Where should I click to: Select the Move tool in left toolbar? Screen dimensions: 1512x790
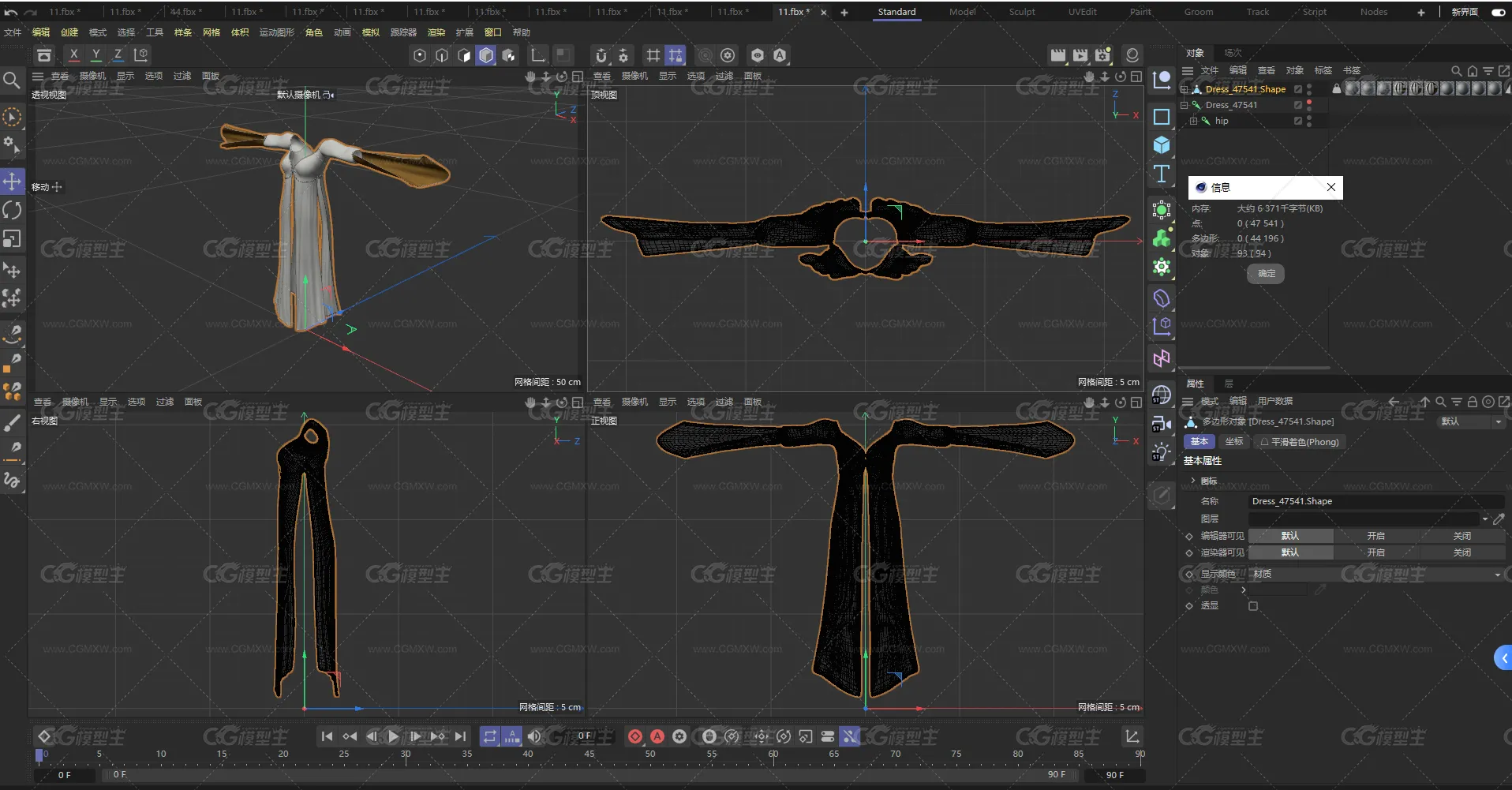(x=12, y=182)
